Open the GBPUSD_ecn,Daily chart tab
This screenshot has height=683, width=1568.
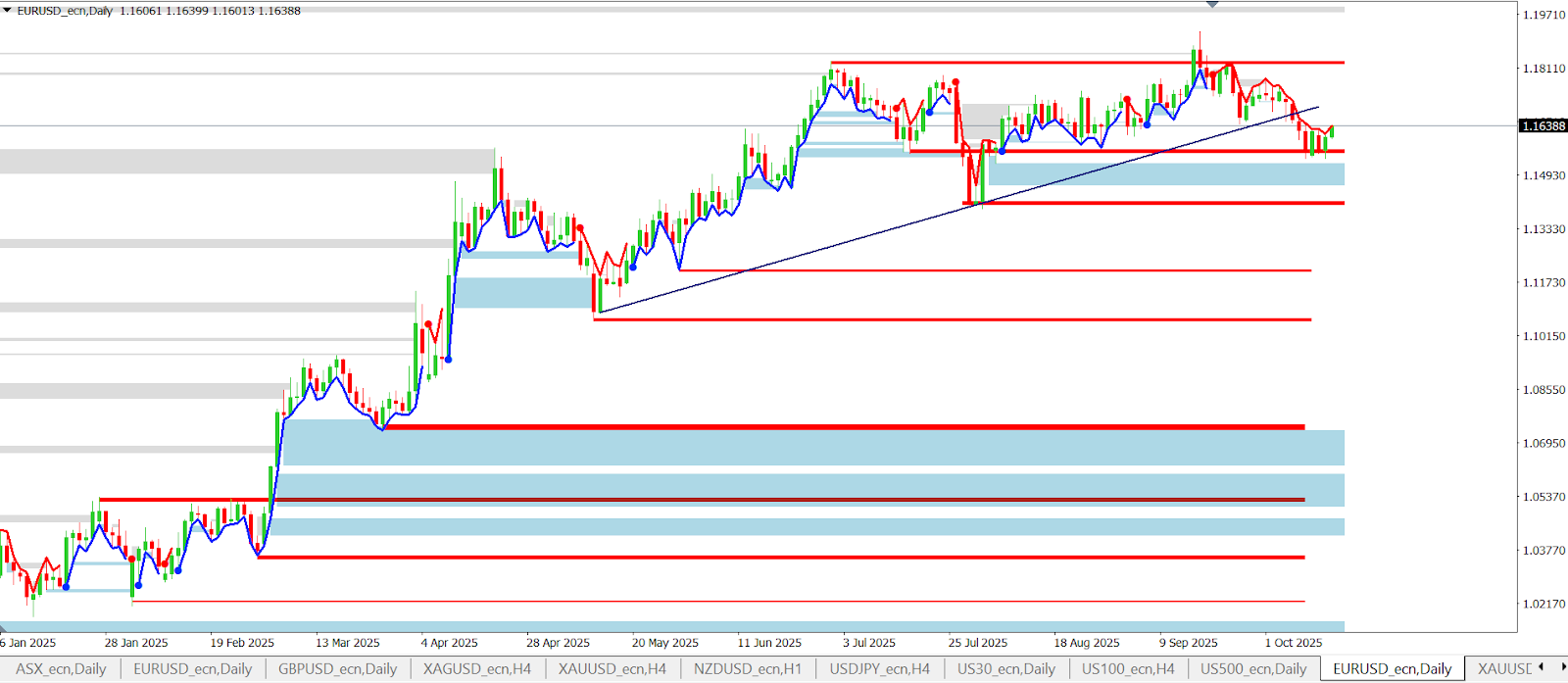[x=337, y=669]
